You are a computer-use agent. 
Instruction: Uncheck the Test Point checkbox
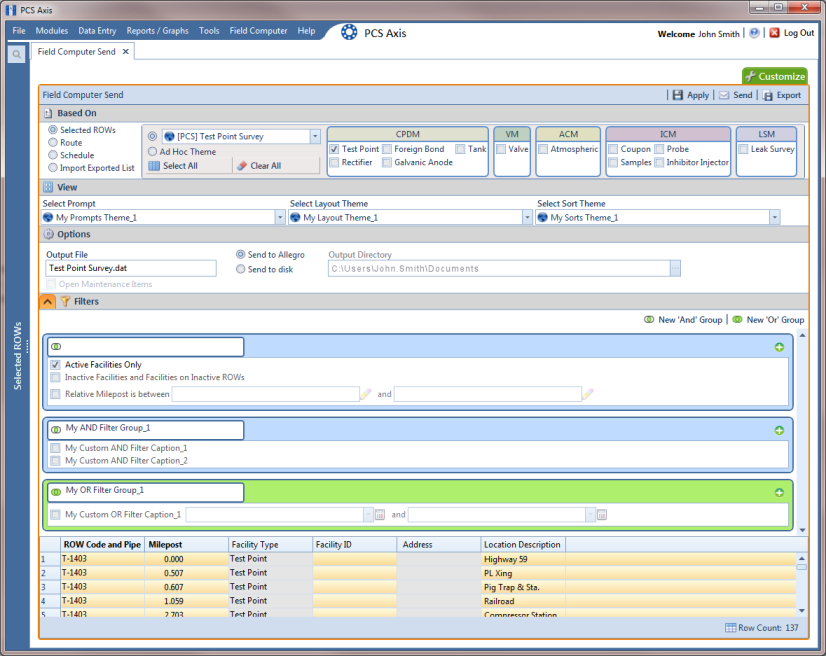coord(334,149)
